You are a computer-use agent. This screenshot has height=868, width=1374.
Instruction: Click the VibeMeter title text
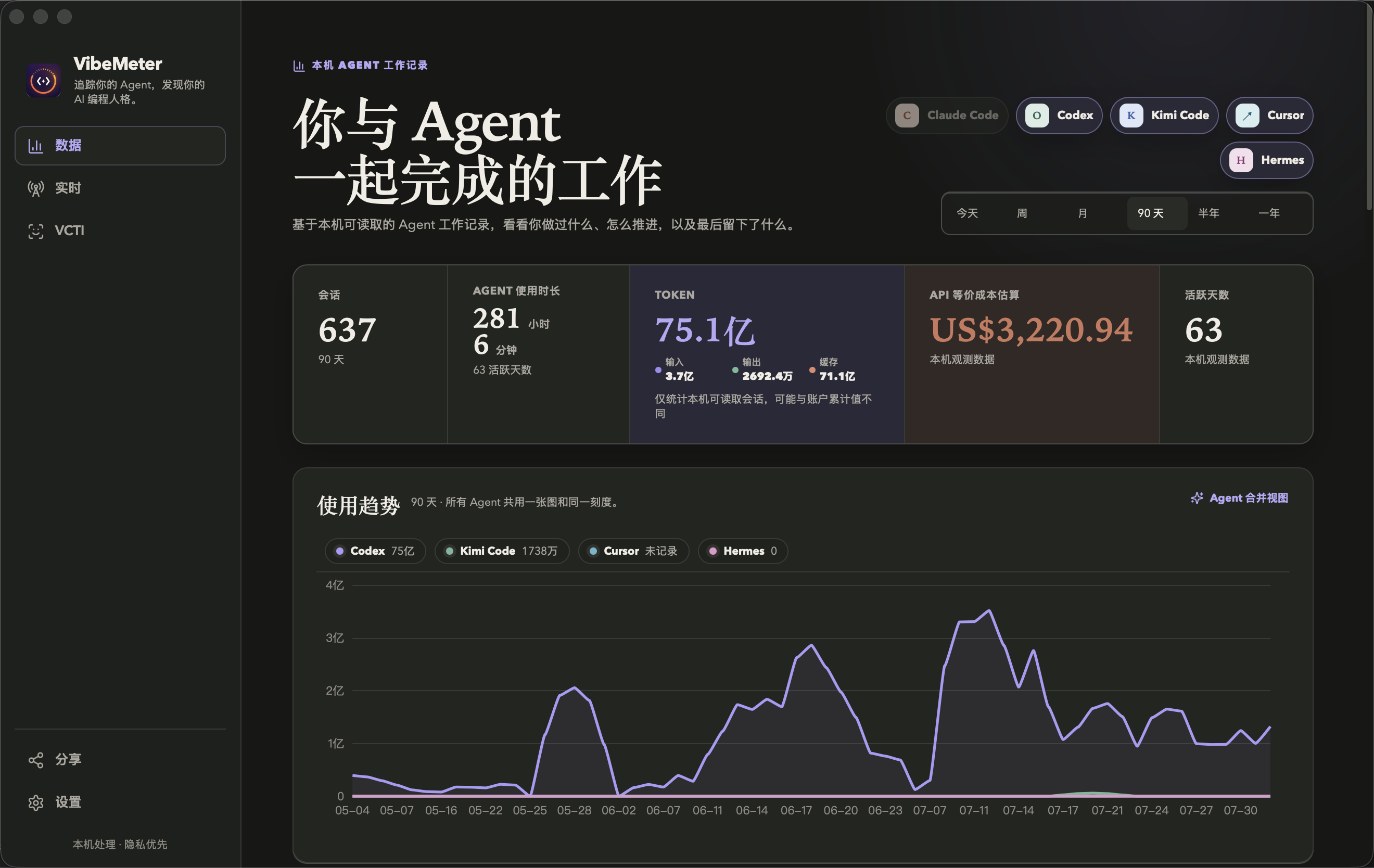pyautogui.click(x=118, y=64)
